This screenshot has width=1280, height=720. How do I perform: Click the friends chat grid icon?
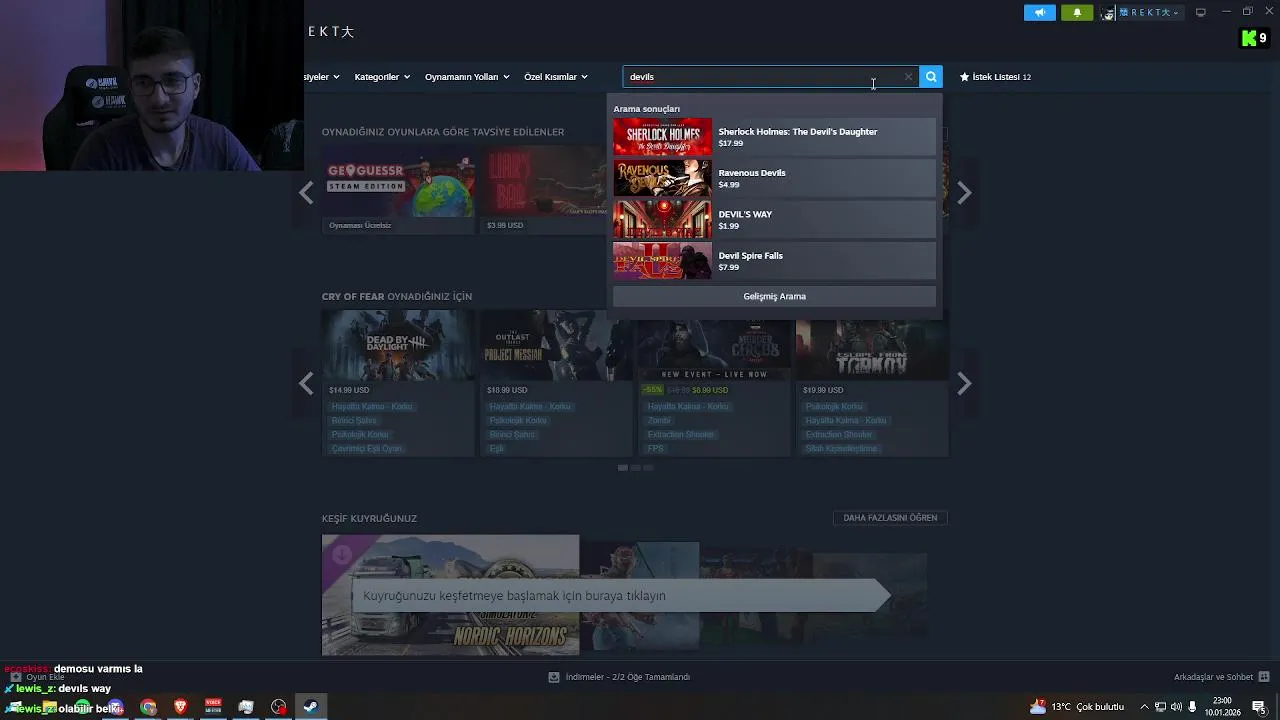[1264, 677]
